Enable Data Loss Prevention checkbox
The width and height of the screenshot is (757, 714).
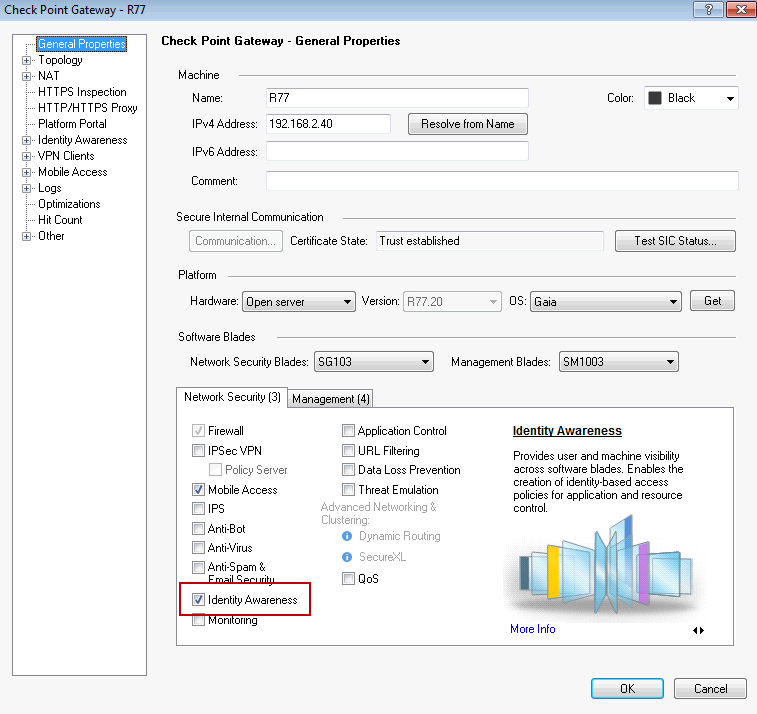(x=348, y=470)
